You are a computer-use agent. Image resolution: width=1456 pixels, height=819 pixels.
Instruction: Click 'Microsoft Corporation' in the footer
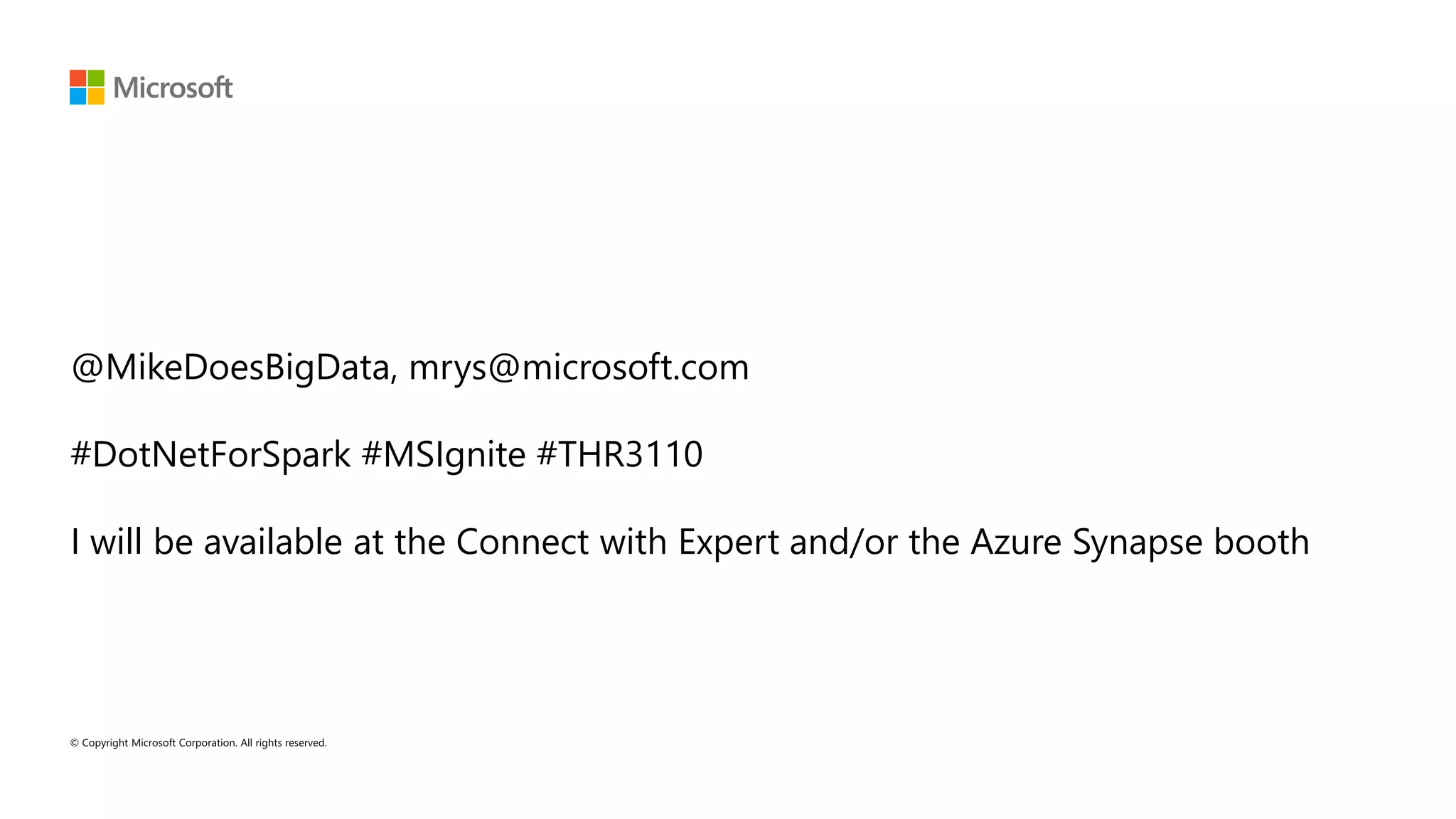click(184, 743)
